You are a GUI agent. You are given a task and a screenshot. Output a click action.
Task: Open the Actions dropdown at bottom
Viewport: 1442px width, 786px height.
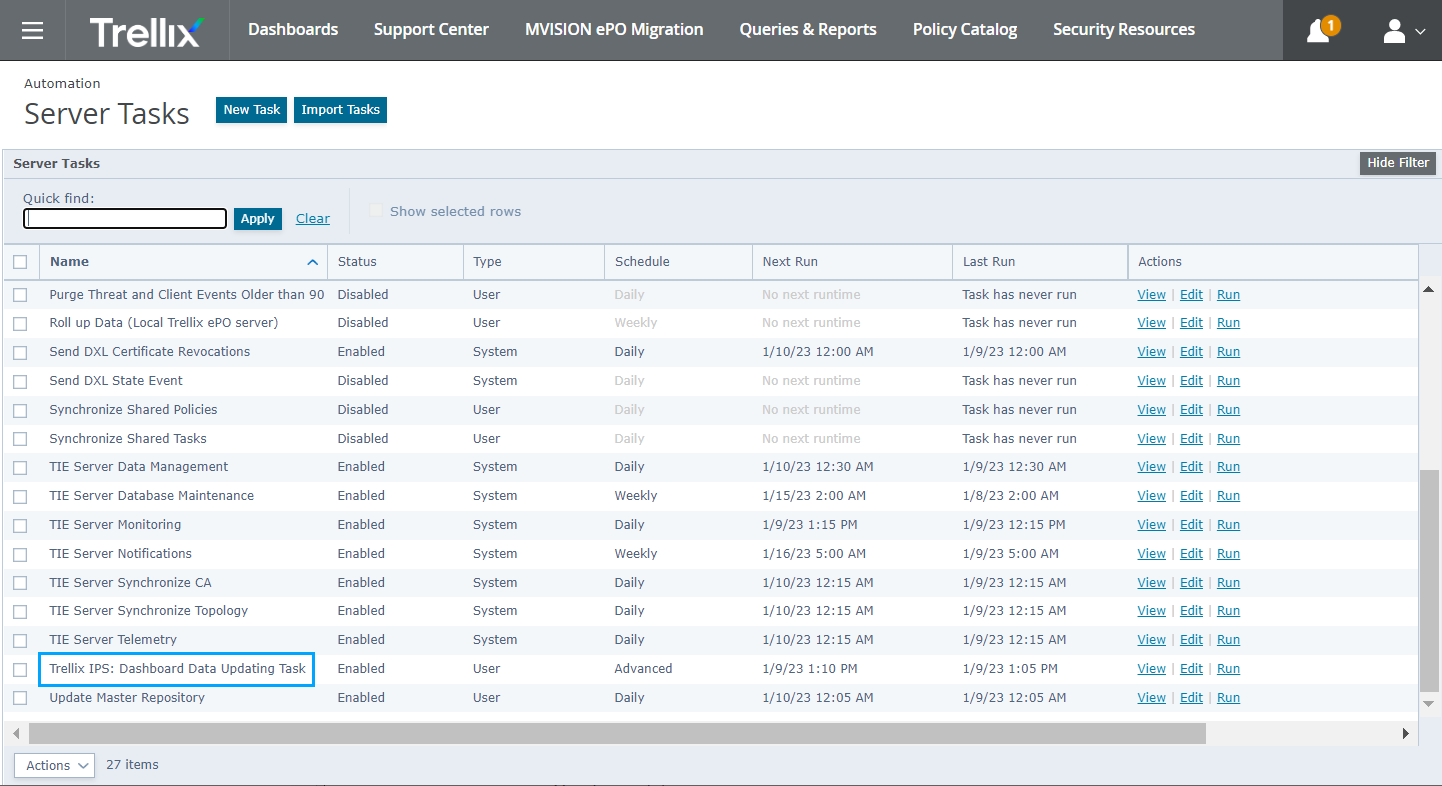tap(54, 765)
